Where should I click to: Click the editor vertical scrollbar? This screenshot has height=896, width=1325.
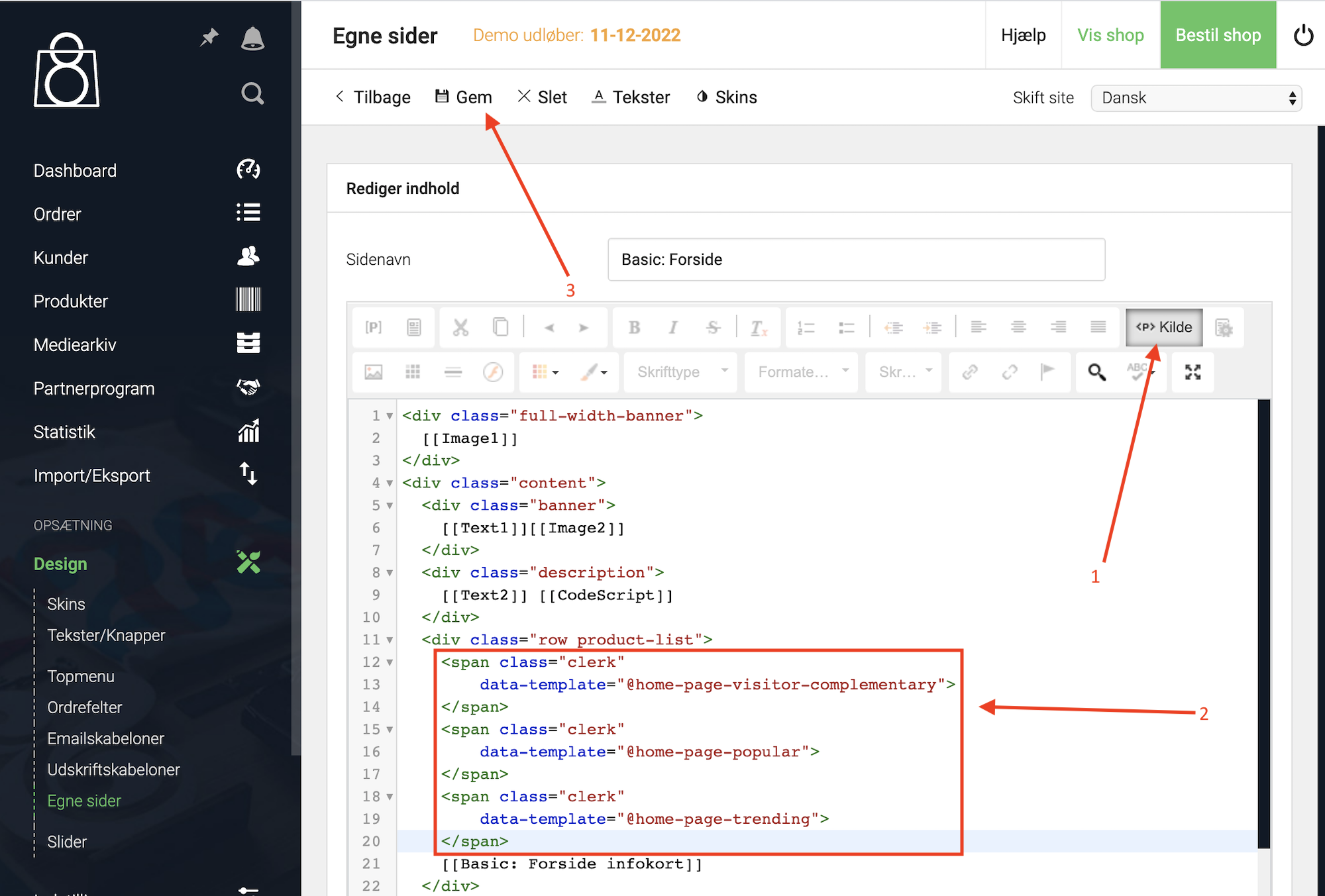coord(1263,622)
